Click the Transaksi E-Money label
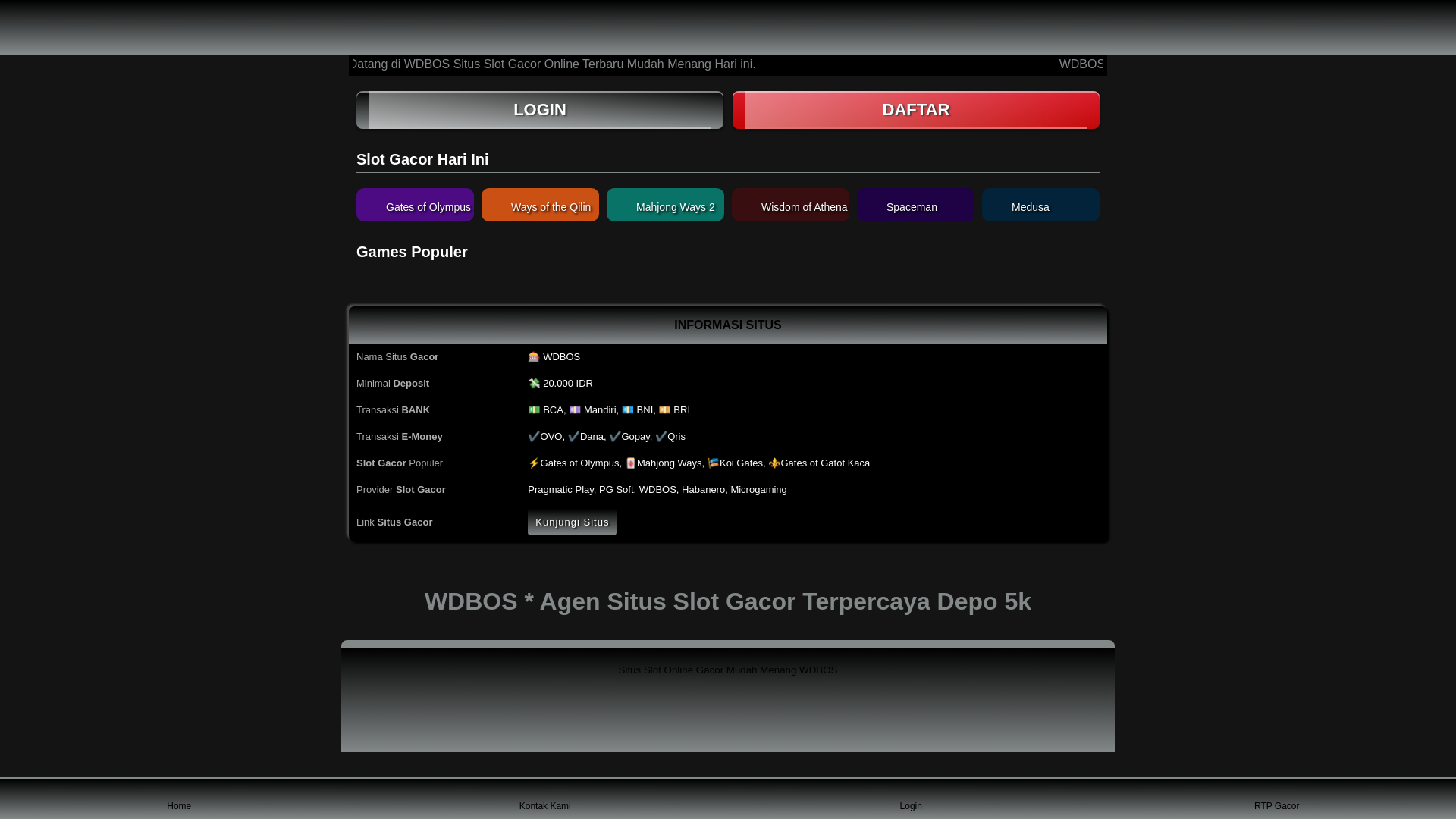Image resolution: width=1456 pixels, height=819 pixels. (400, 437)
